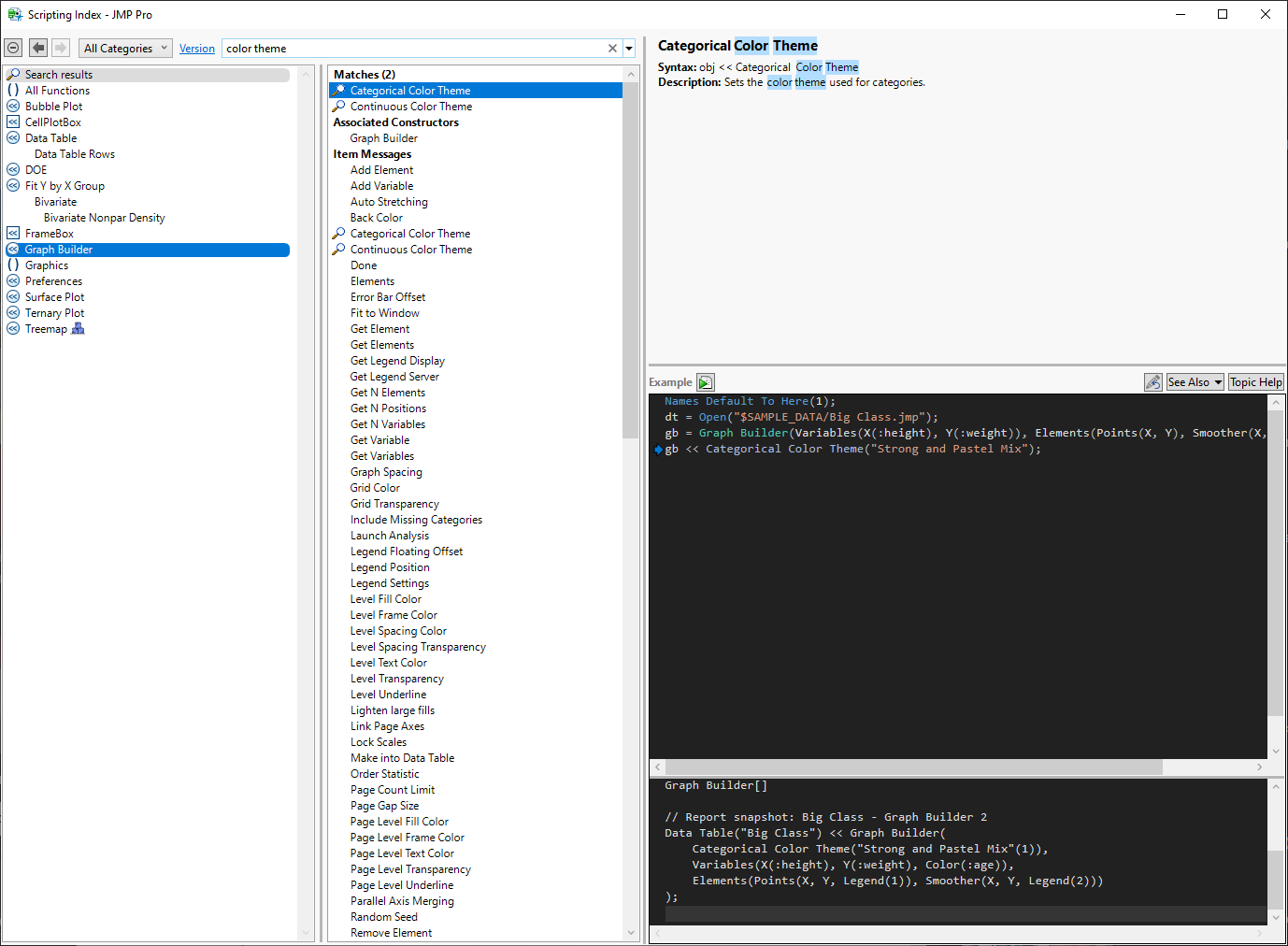
Task: Select Continuous Color Theme in Matches
Action: pos(410,107)
